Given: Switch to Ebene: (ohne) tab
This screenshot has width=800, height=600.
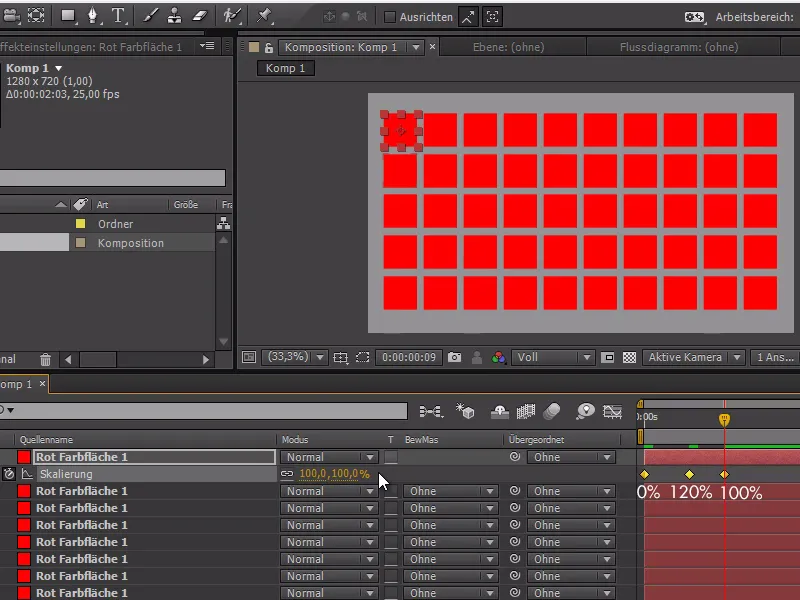Looking at the screenshot, I should click(x=509, y=47).
